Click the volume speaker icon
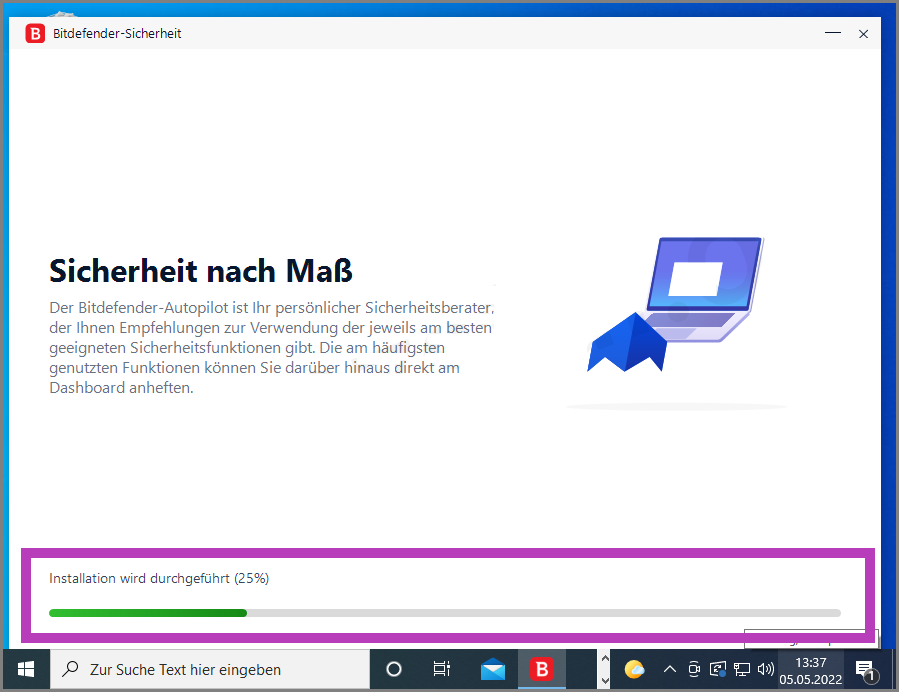The width and height of the screenshot is (900, 692). (765, 669)
